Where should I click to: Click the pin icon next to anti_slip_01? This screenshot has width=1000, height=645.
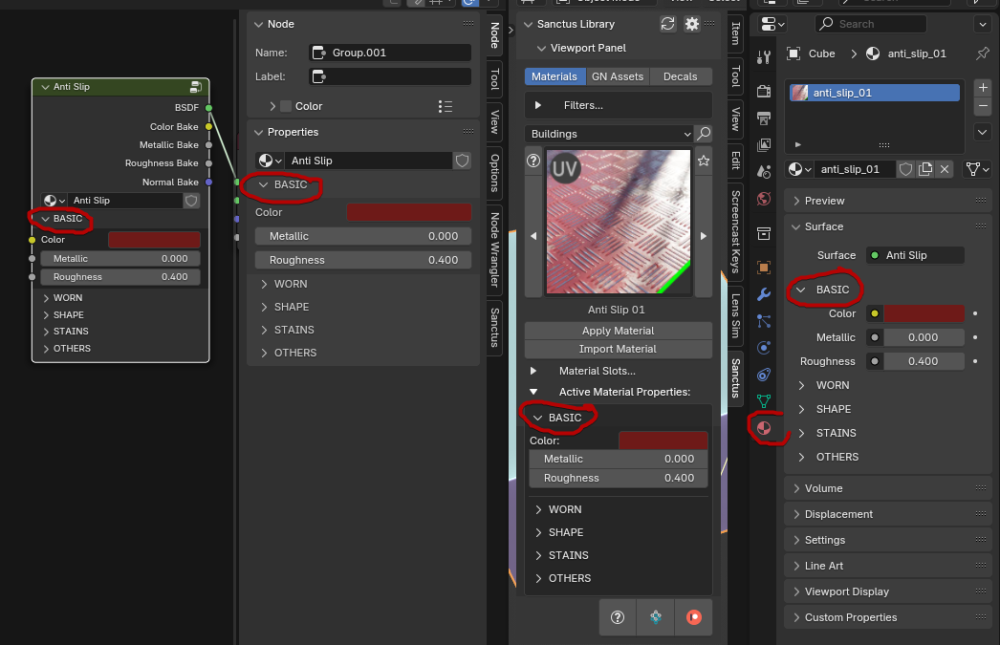coord(983,54)
